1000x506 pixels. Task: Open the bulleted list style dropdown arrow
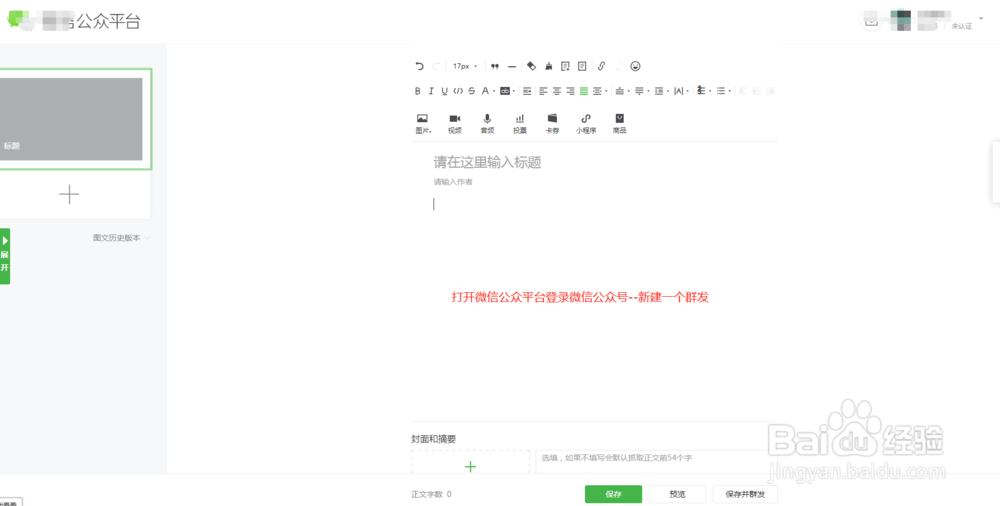click(x=730, y=91)
